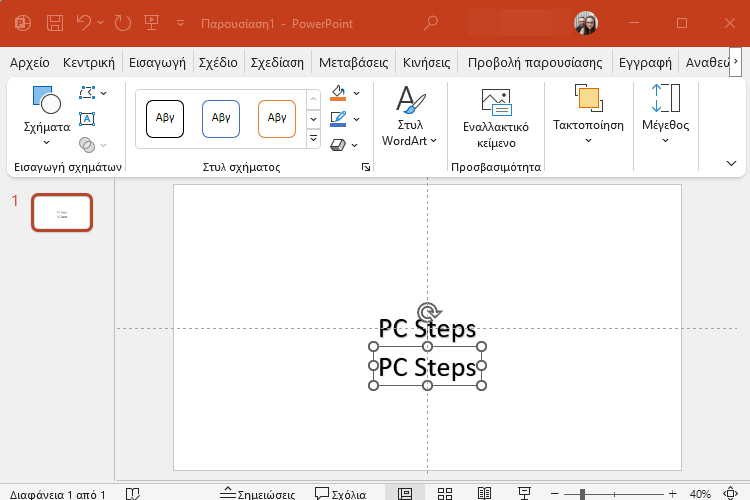Switch to Normal view icon

point(405,493)
